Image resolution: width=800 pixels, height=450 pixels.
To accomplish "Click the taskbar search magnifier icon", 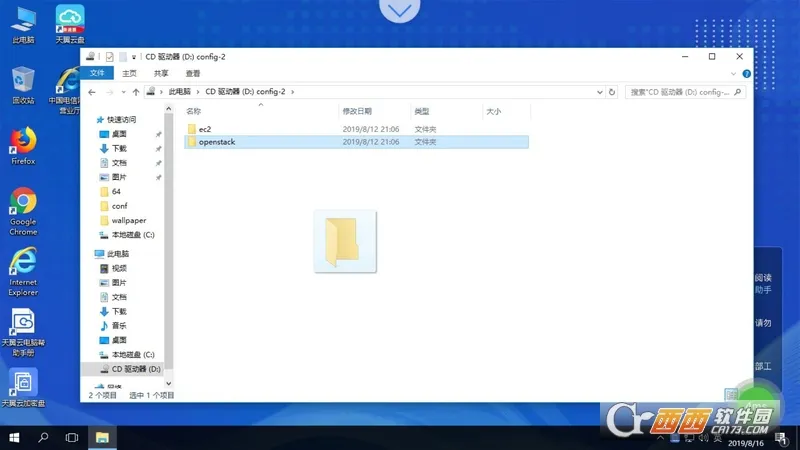I will coord(44,438).
